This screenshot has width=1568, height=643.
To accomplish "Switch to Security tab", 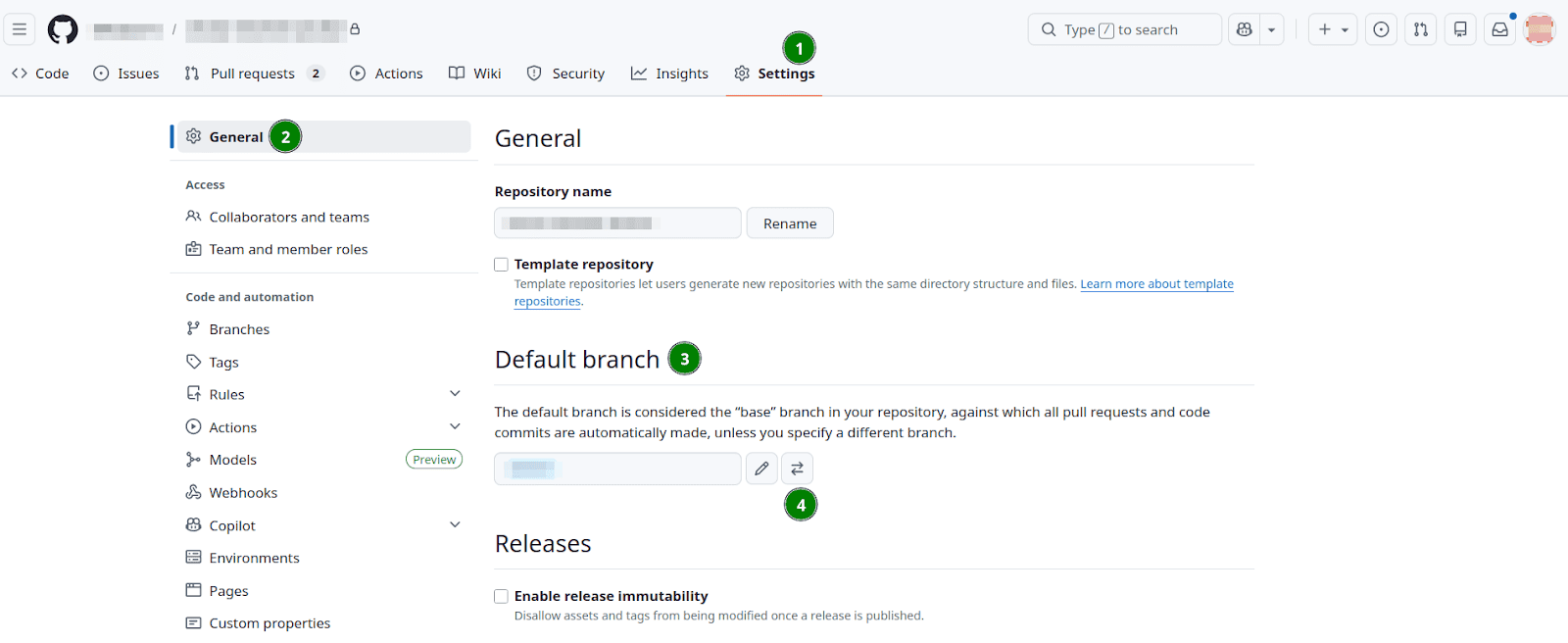I will pos(565,74).
